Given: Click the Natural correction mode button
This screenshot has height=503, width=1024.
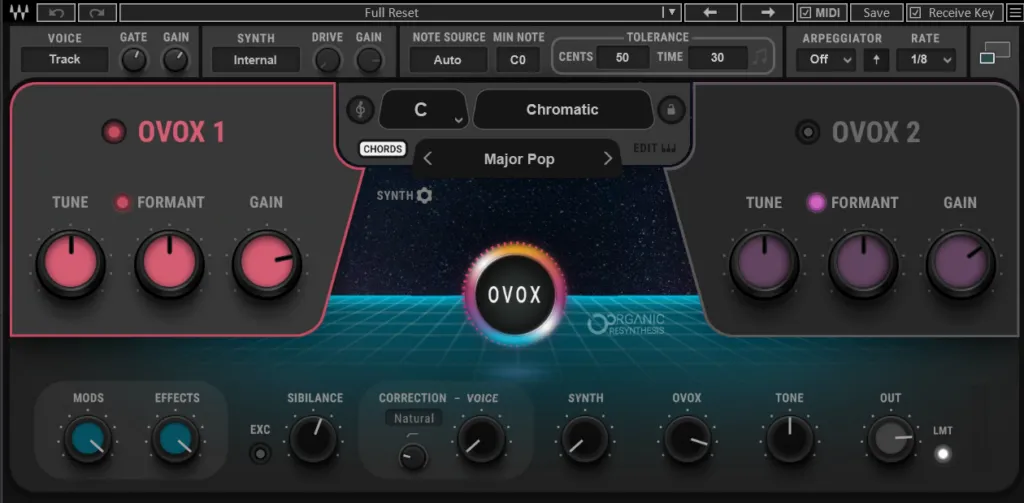Looking at the screenshot, I should (x=414, y=418).
